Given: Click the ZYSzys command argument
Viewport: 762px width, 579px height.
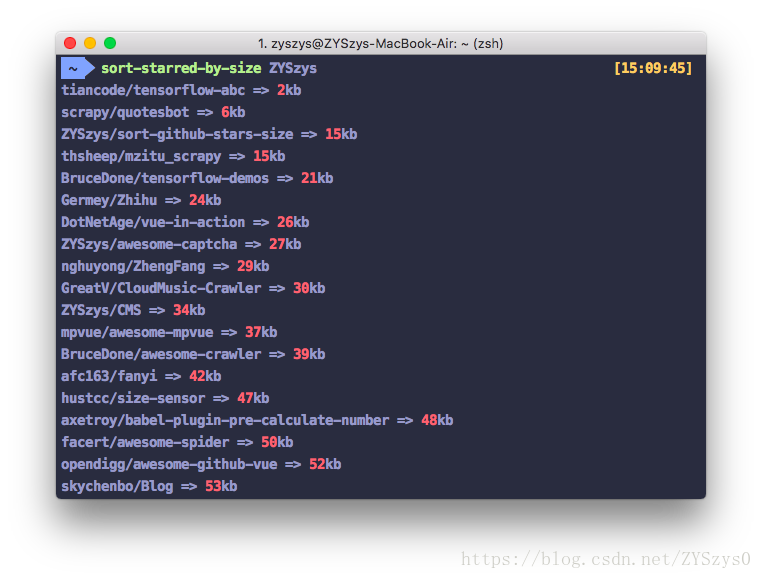Looking at the screenshot, I should pyautogui.click(x=293, y=69).
